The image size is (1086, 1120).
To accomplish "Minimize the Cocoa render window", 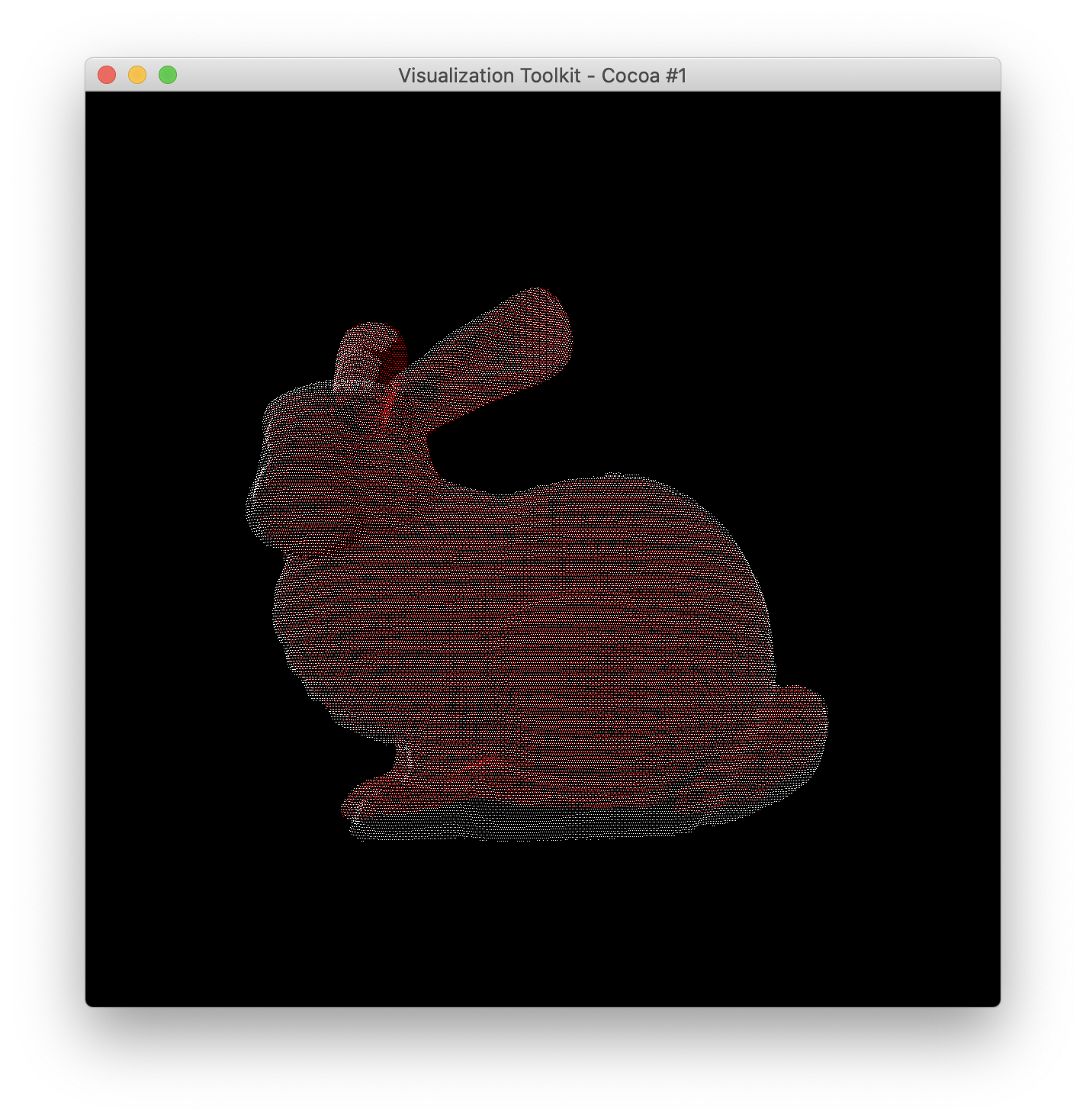I will 137,73.
